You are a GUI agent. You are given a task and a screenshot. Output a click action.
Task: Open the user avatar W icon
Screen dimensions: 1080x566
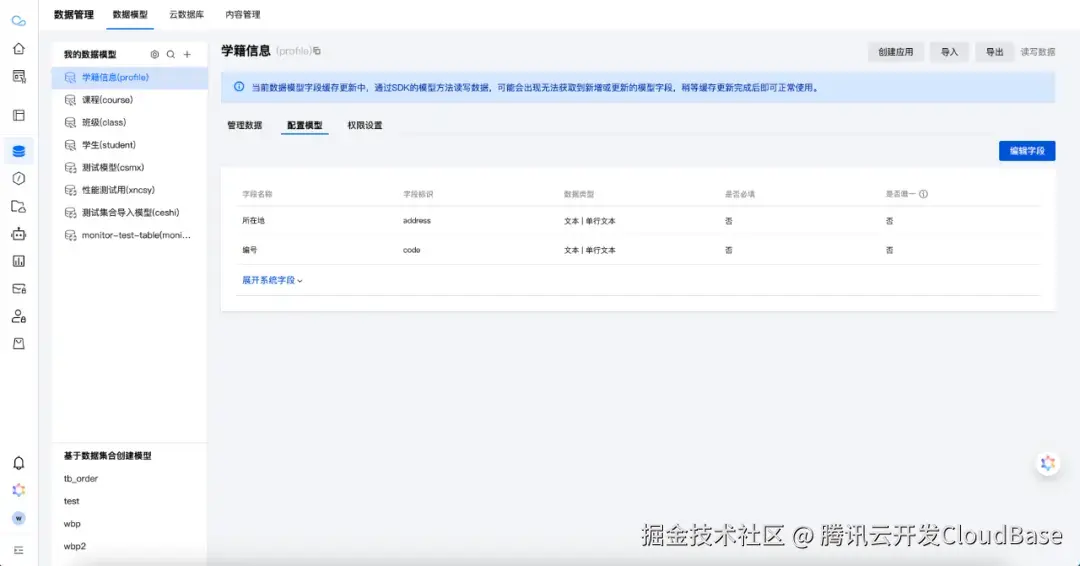(19, 518)
